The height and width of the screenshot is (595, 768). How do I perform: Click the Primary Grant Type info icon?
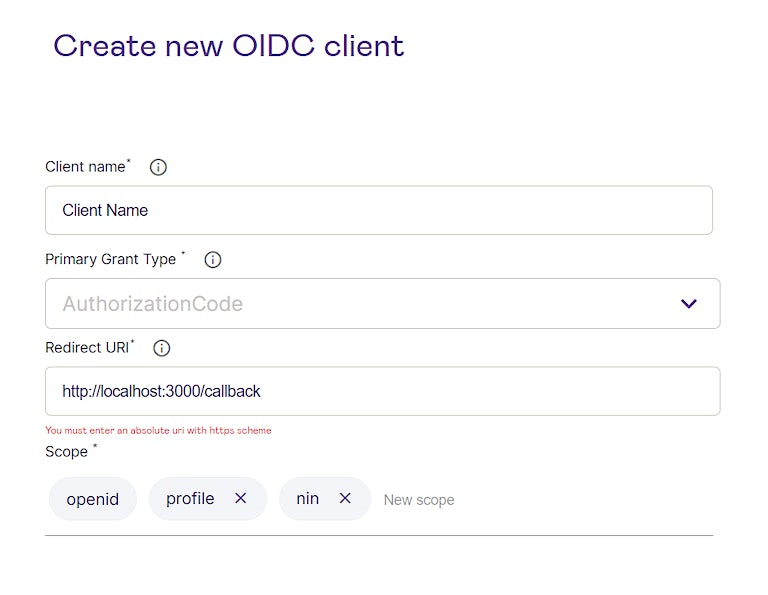click(x=213, y=260)
